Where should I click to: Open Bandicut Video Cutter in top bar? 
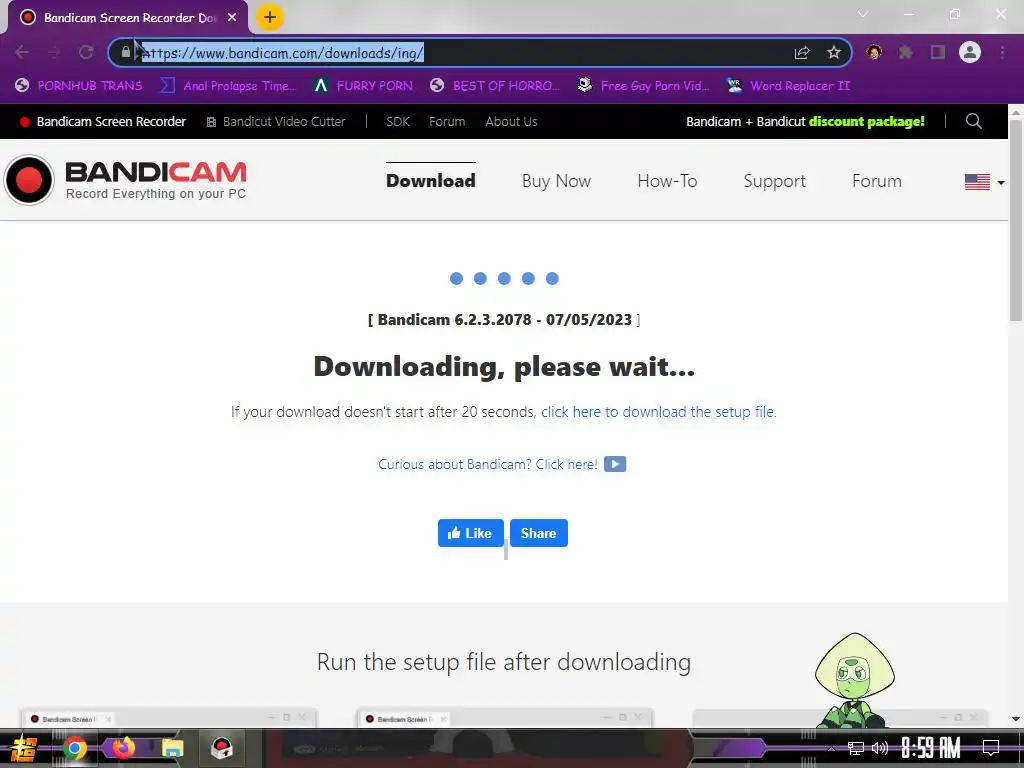pyautogui.click(x=276, y=121)
